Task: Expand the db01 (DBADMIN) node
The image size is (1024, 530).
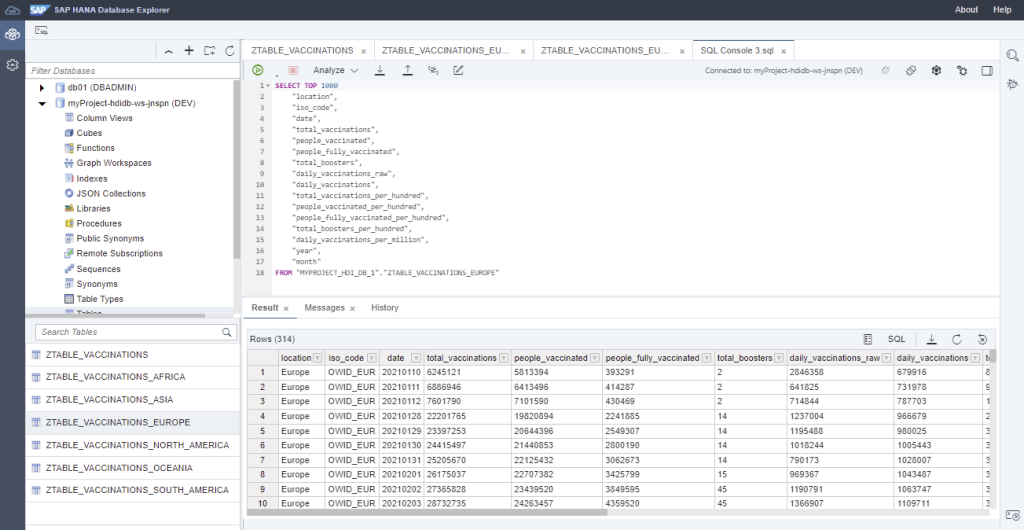Action: (42, 87)
